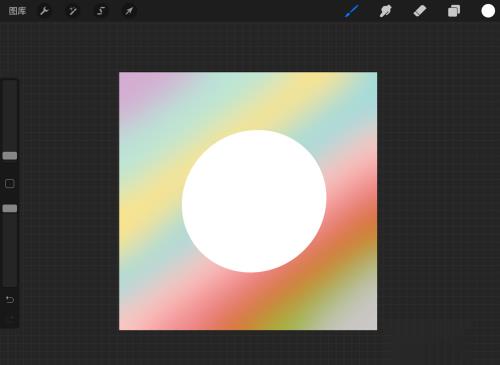Viewport: 500px width, 365px height.
Task: Open the 图库 gallery
Action: point(17,11)
